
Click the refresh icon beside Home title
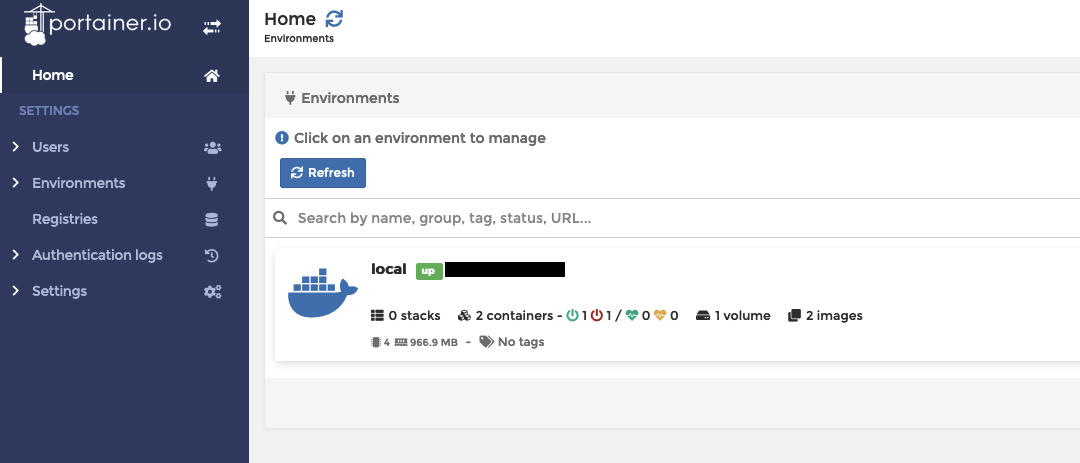(x=334, y=19)
